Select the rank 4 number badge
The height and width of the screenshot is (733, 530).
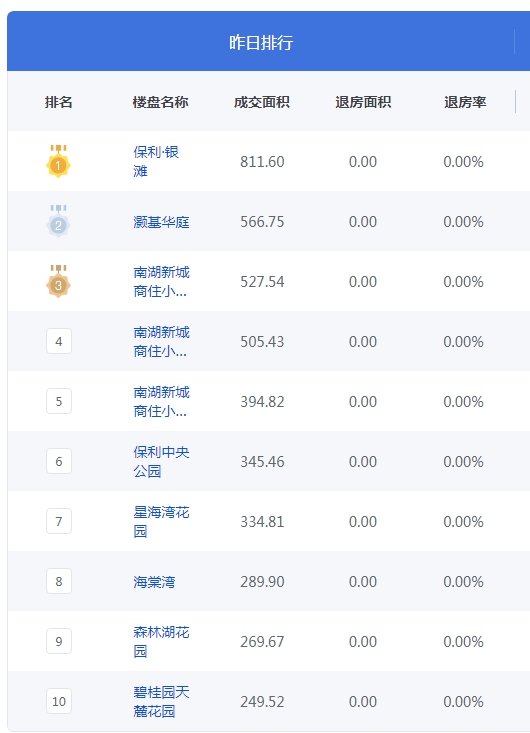59,341
